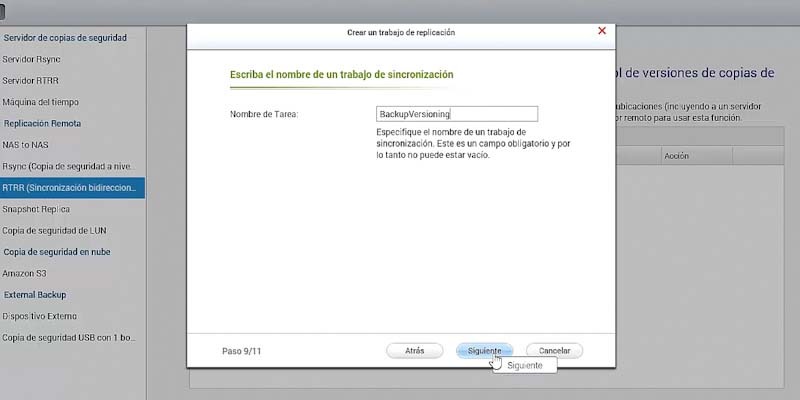This screenshot has width=800, height=400.
Task: Open Dispositivo Externo entry
Action: pos(39,316)
